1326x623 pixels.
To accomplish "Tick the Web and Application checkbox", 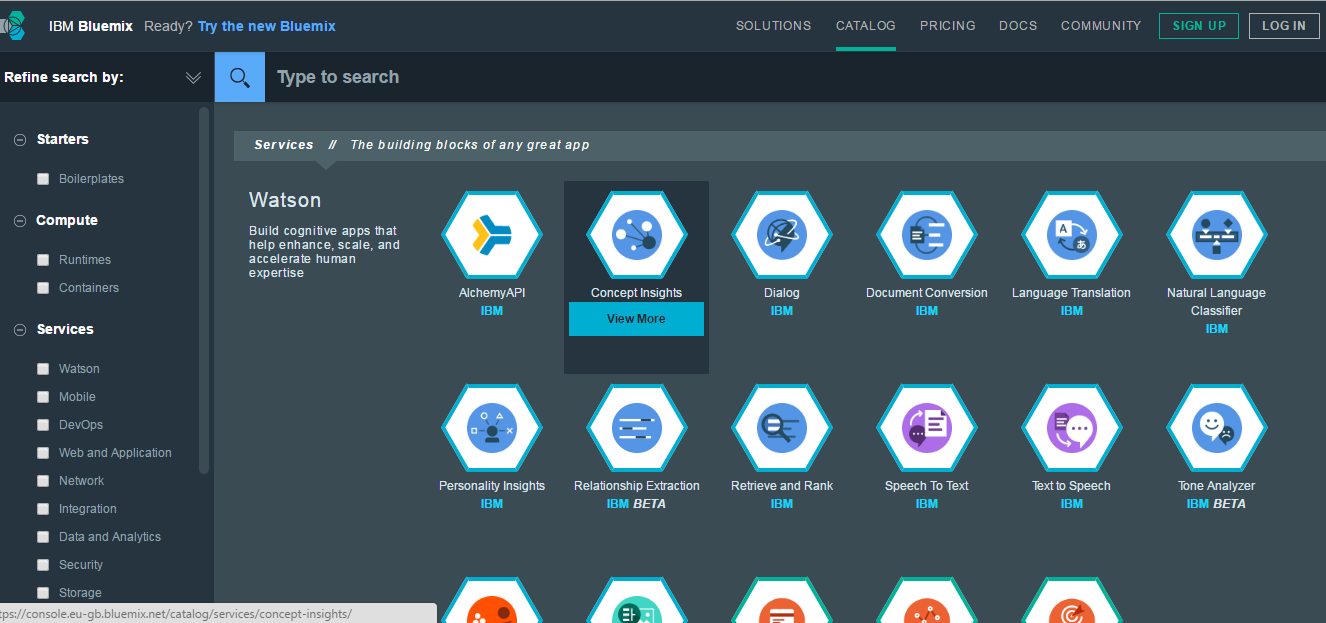I will tap(43, 453).
